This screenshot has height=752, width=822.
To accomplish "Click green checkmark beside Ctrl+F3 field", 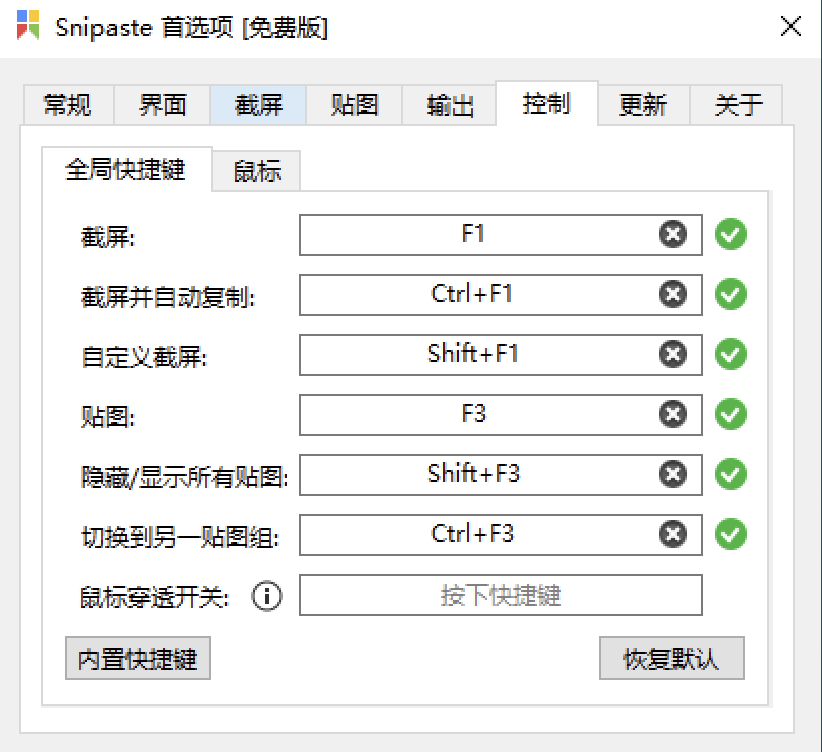I will tap(731, 534).
